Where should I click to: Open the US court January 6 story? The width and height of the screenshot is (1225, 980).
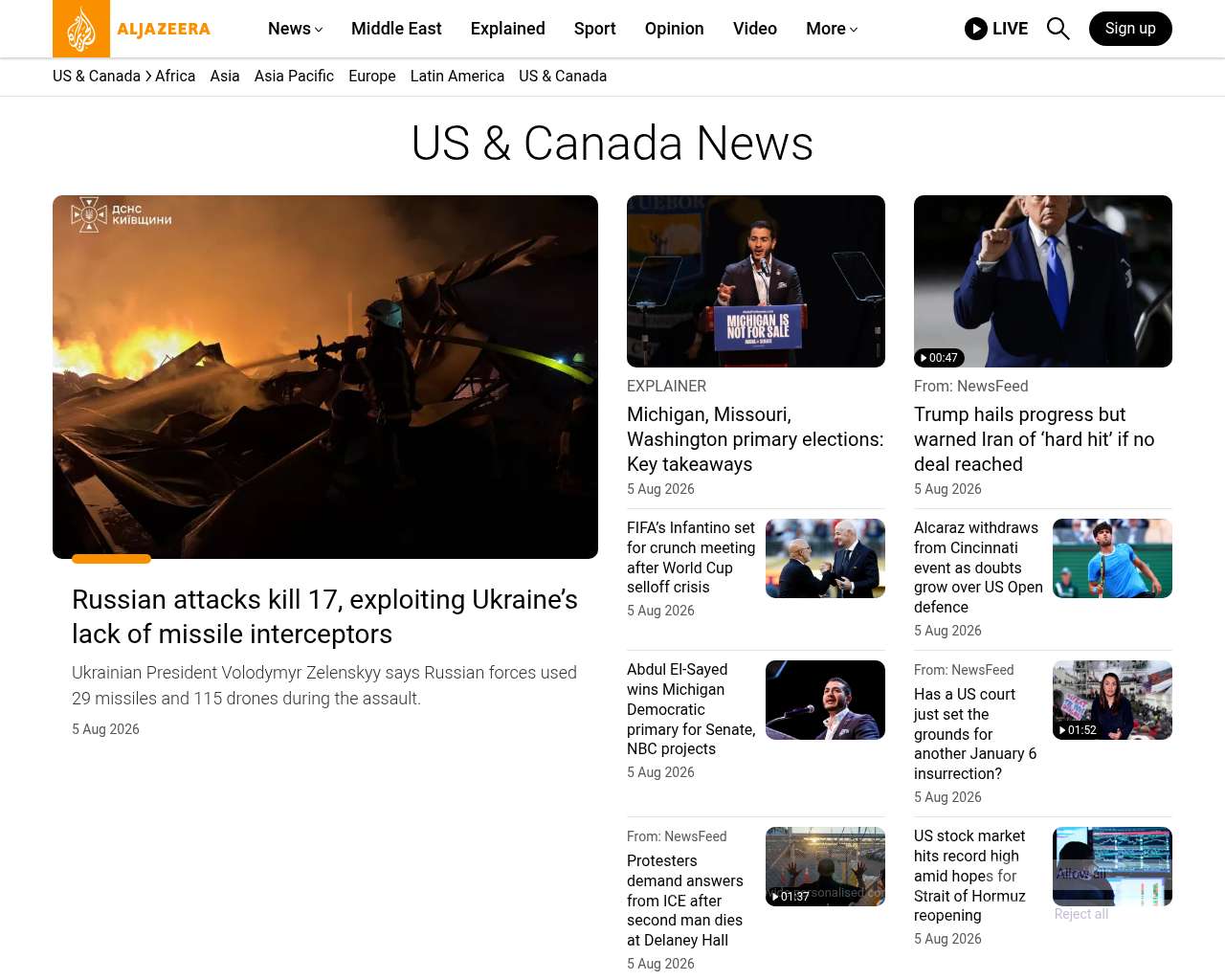pos(975,734)
